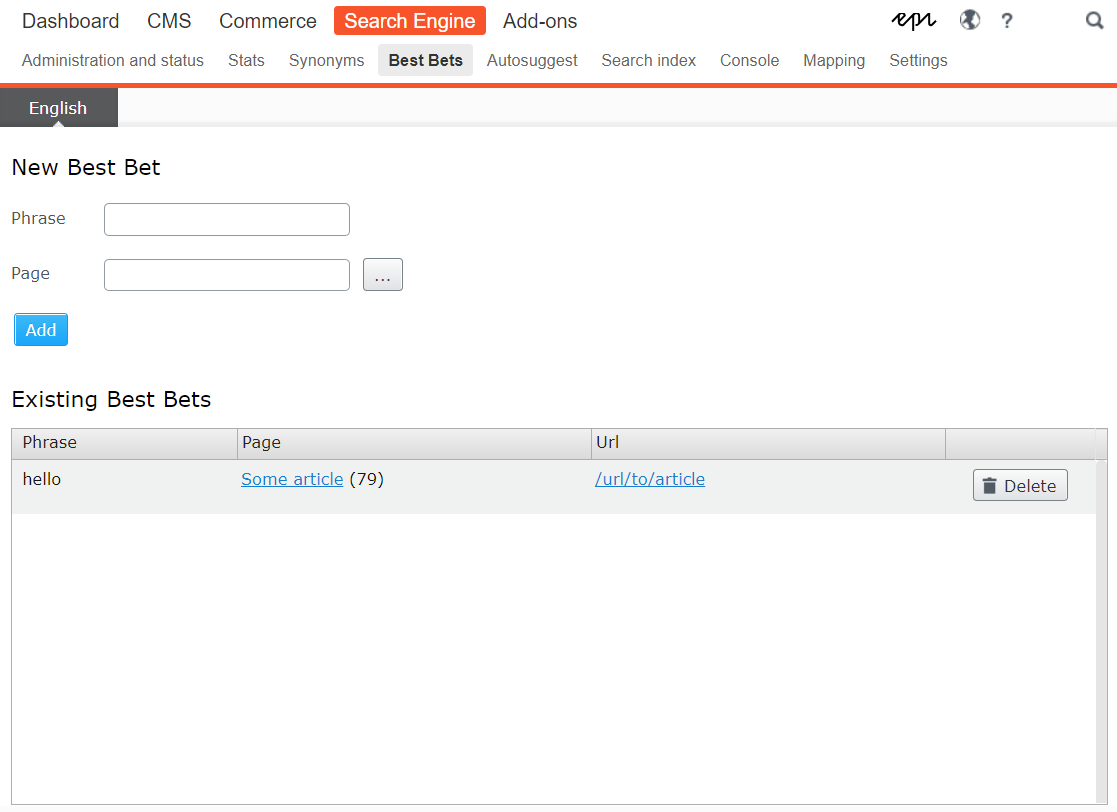Open the Stats section

click(x=246, y=61)
